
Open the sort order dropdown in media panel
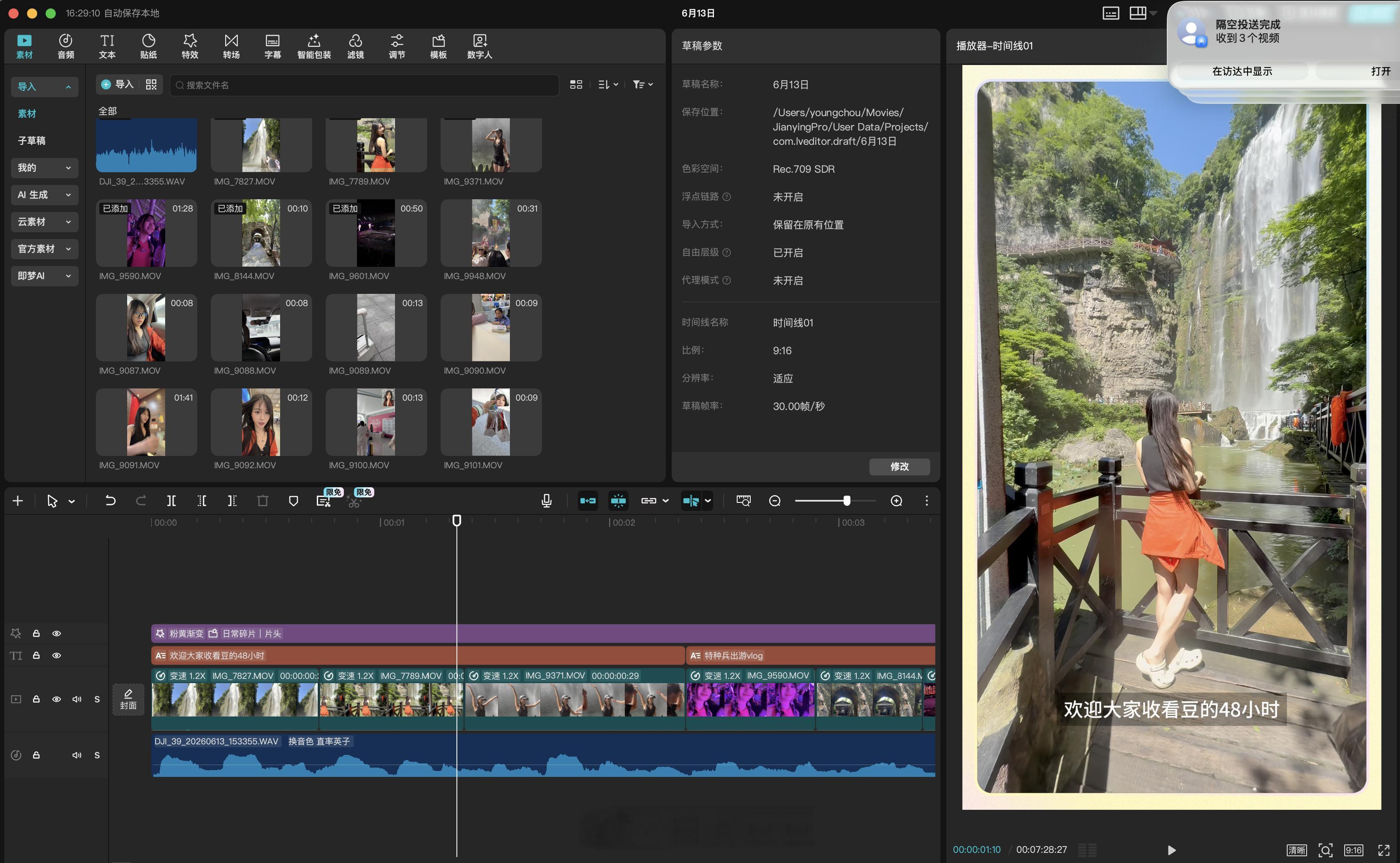coord(608,84)
